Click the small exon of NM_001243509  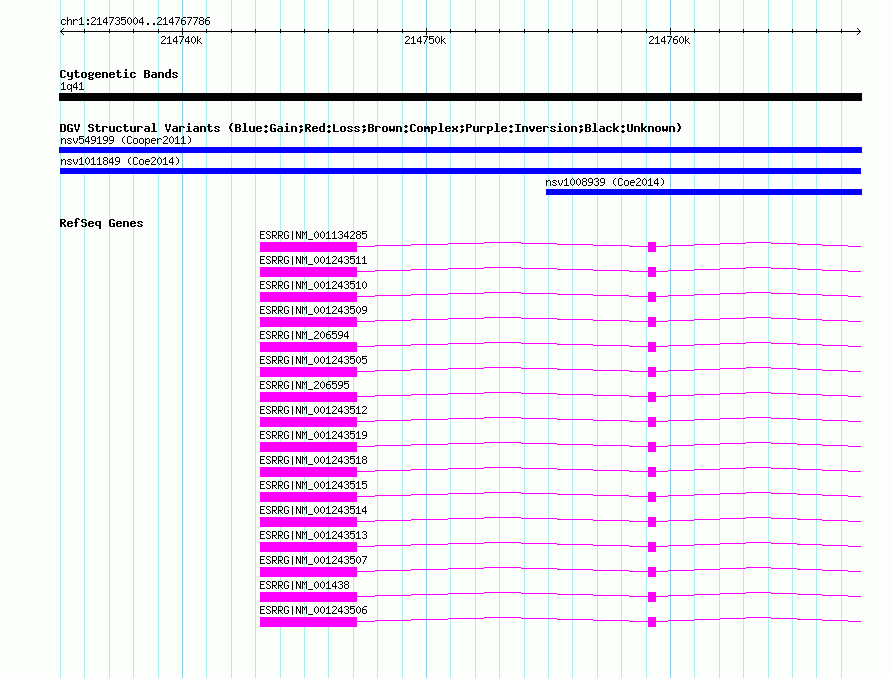(652, 322)
